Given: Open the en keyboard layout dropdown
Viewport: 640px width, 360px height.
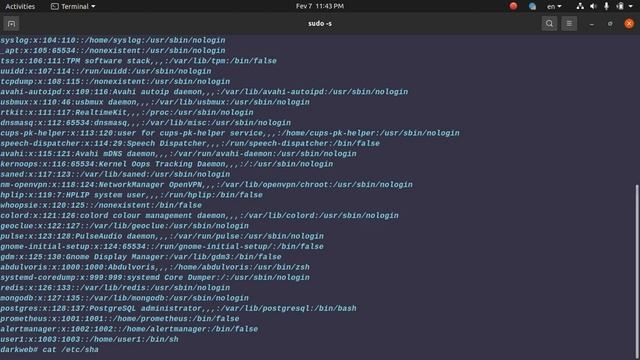Looking at the screenshot, I should click(554, 6).
